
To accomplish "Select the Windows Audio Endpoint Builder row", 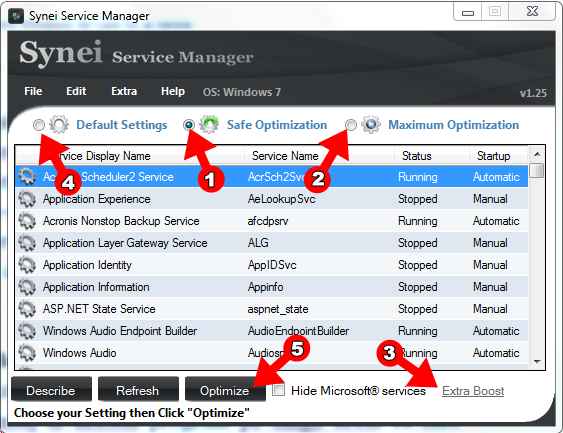I will click(272, 331).
